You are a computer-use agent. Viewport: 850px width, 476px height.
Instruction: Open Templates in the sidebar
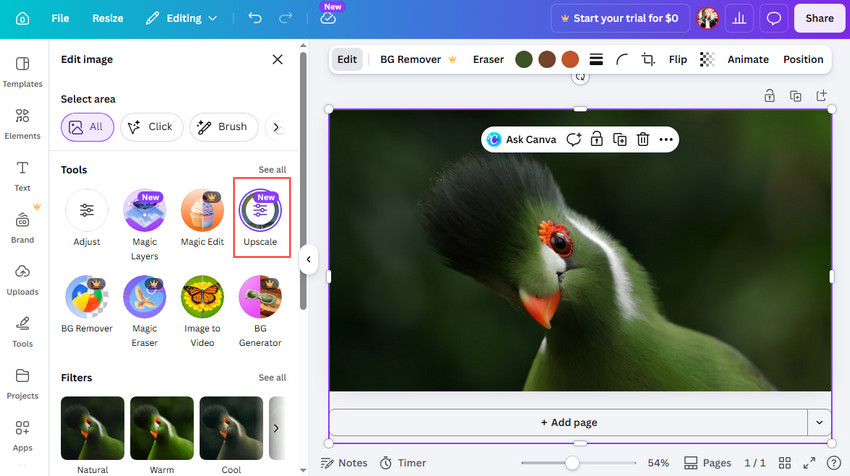click(x=22, y=72)
